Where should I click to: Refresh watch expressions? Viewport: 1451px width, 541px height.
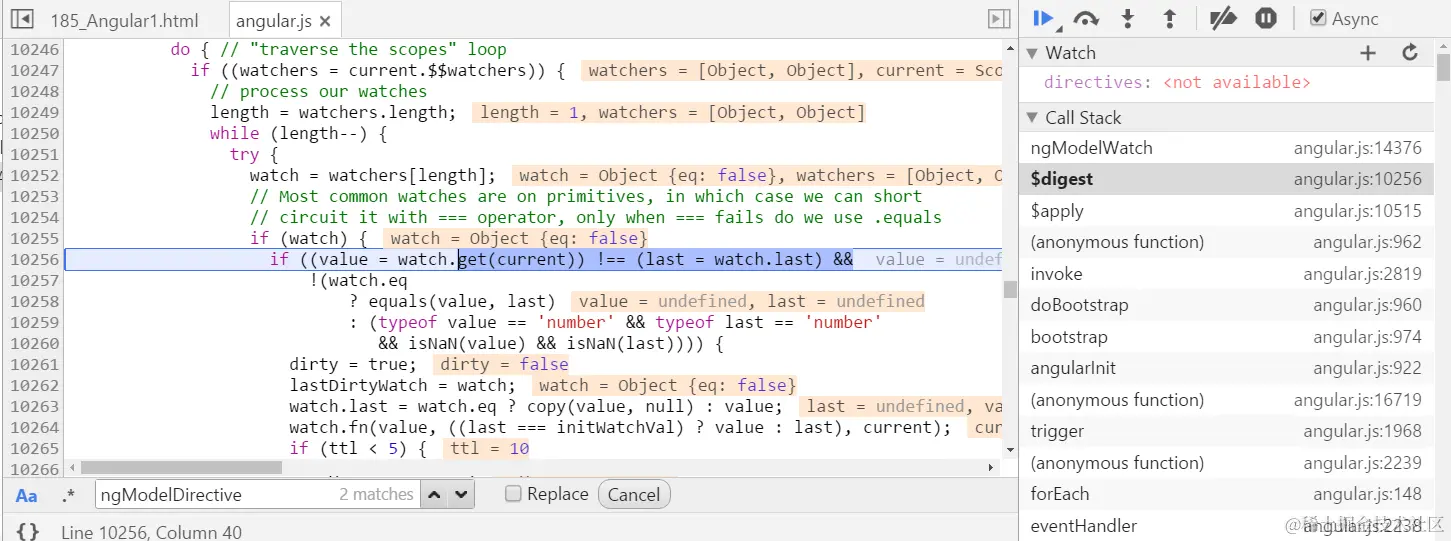point(1410,53)
